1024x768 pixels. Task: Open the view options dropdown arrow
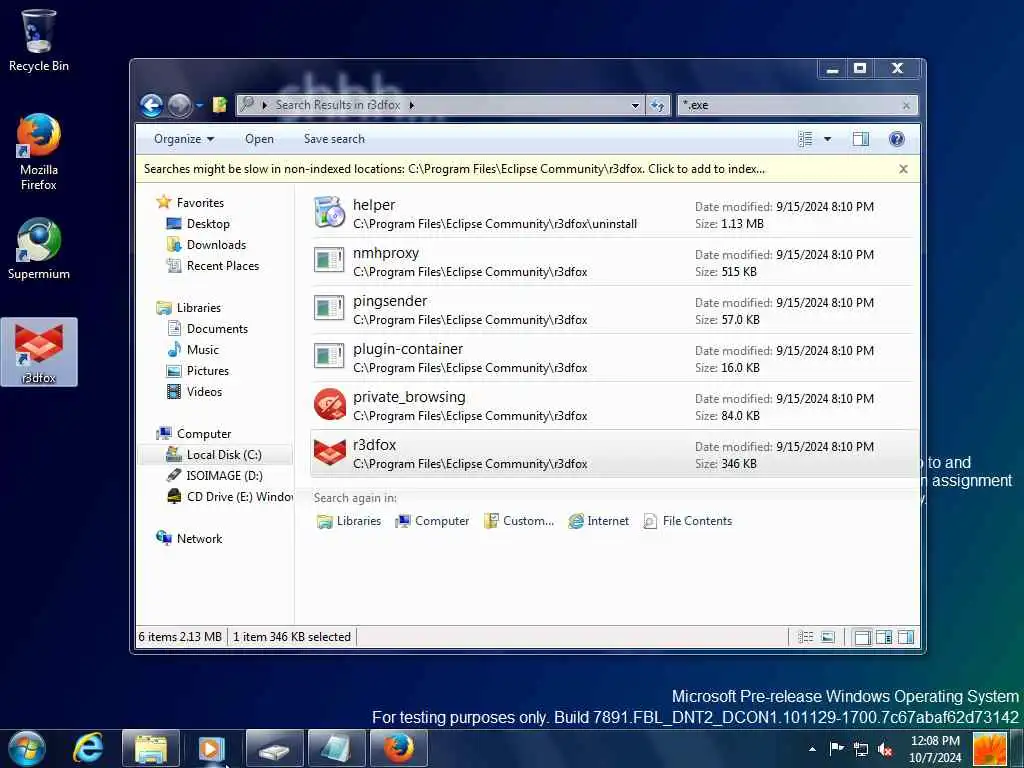(827, 139)
